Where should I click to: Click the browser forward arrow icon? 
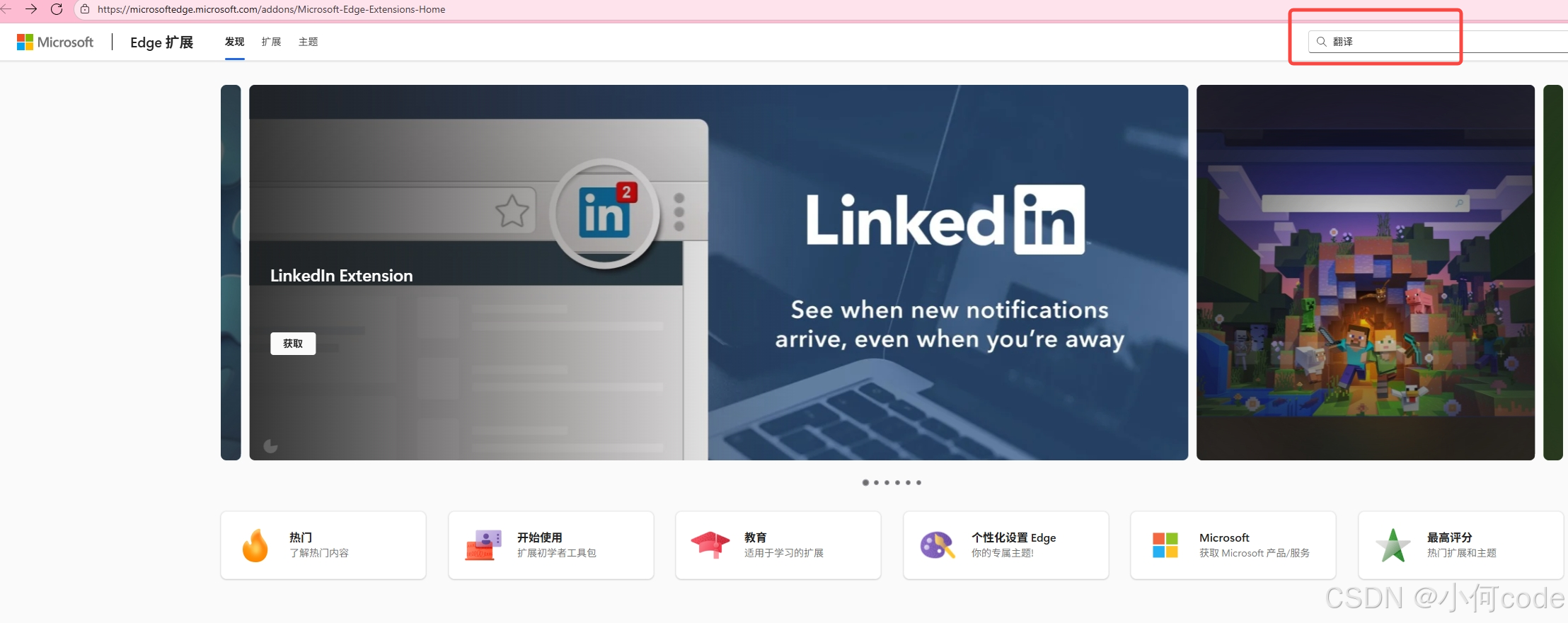(x=30, y=9)
